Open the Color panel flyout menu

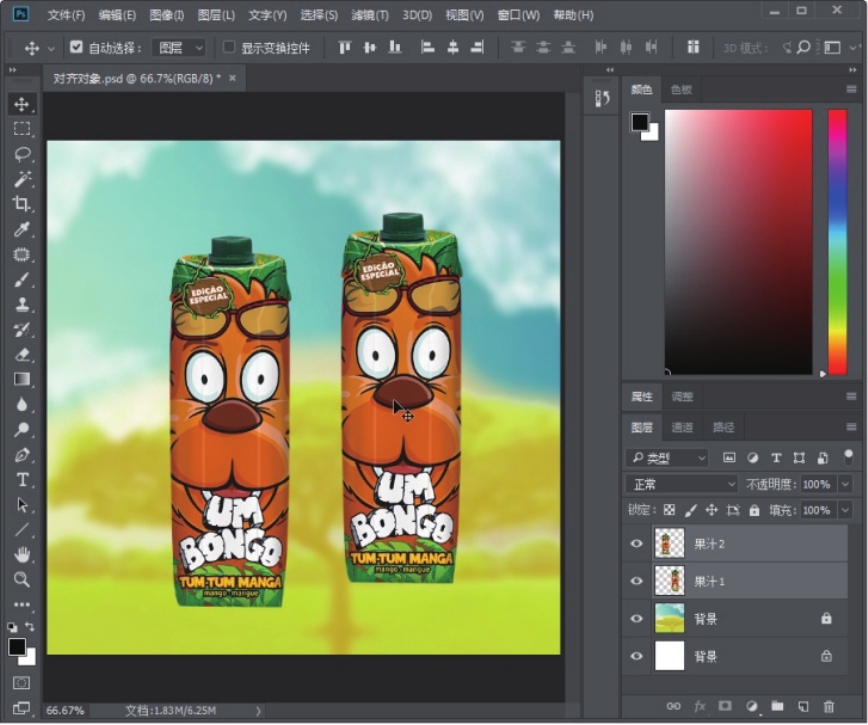click(851, 89)
